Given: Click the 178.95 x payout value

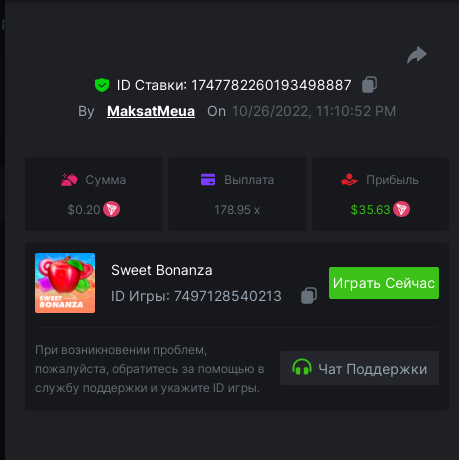Looking at the screenshot, I should [x=237, y=210].
